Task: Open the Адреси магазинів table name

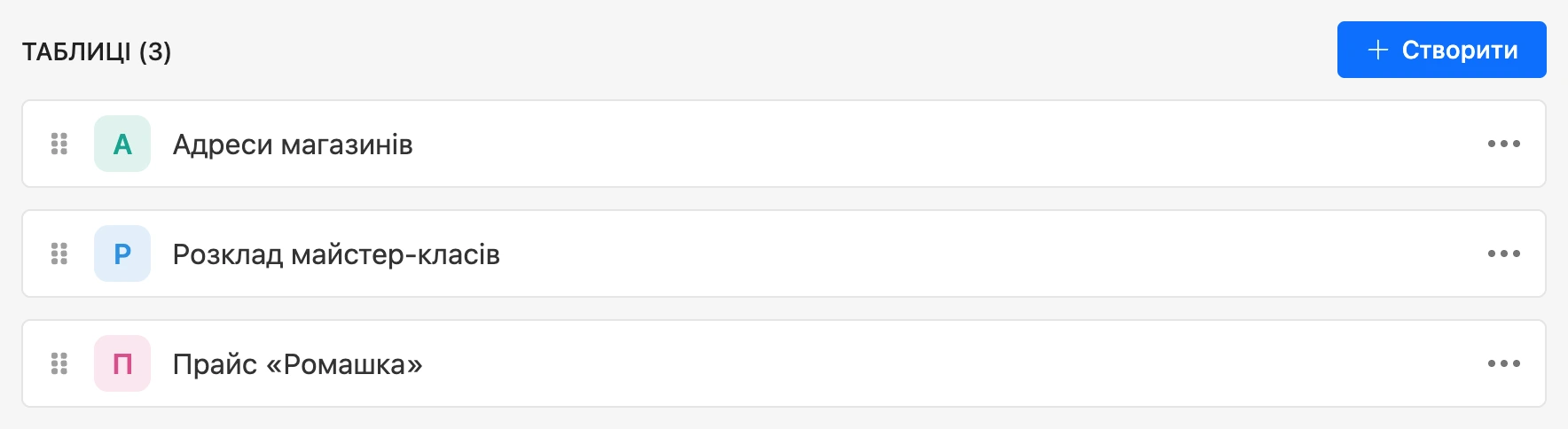Action: 293,144
